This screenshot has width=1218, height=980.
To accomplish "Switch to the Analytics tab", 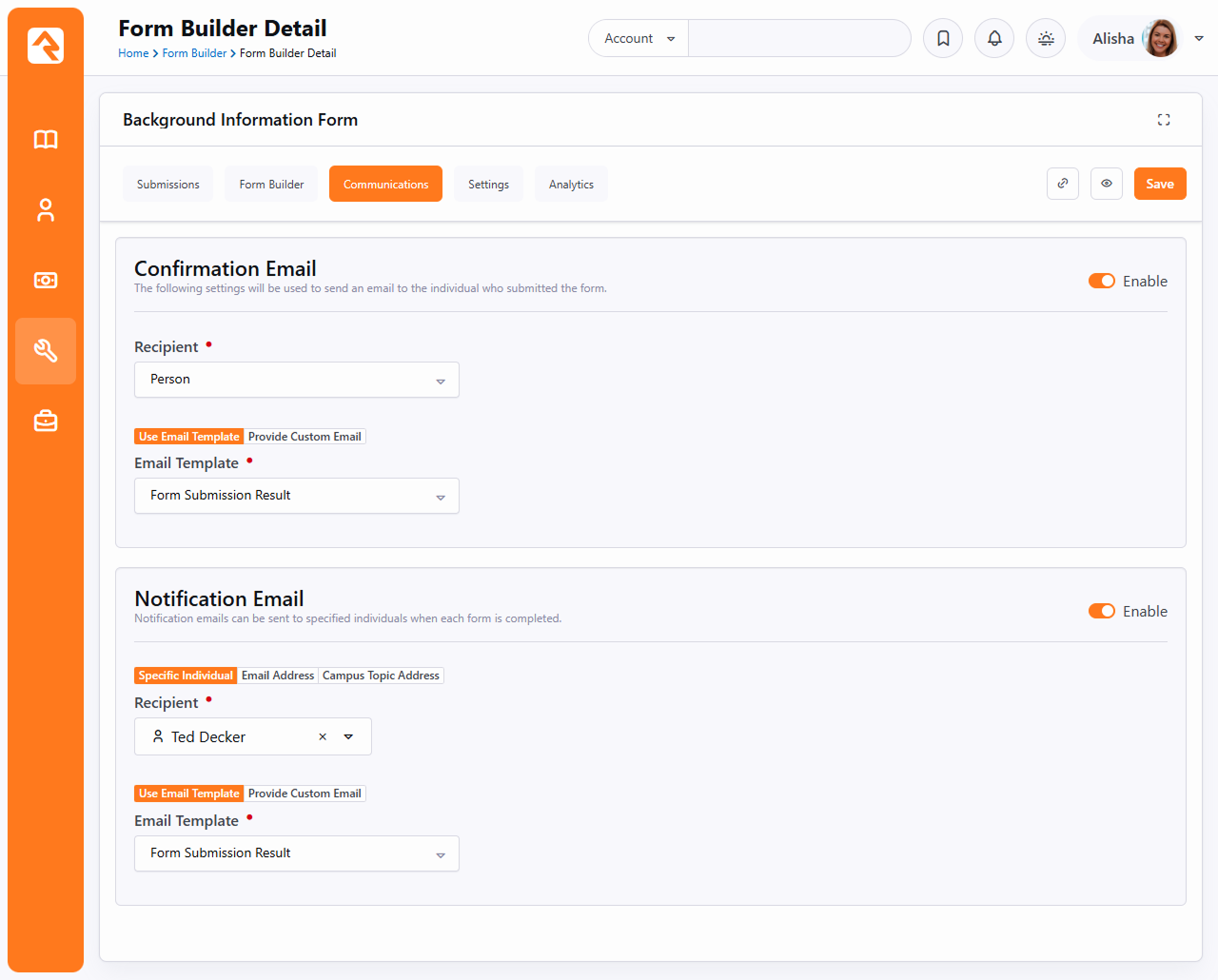I will click(x=571, y=185).
